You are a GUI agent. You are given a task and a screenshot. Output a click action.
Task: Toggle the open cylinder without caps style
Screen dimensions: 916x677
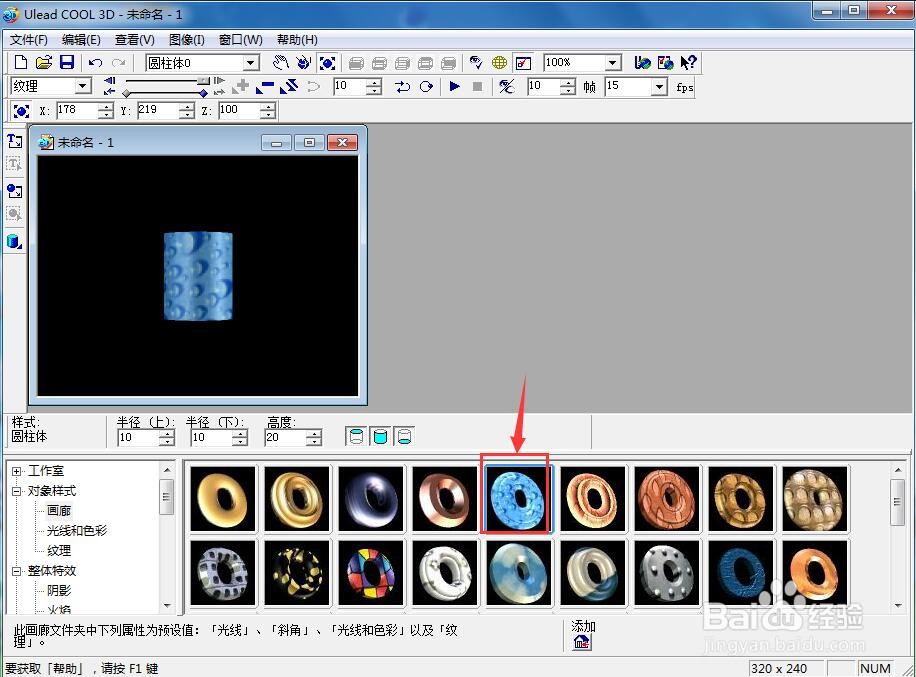point(356,436)
